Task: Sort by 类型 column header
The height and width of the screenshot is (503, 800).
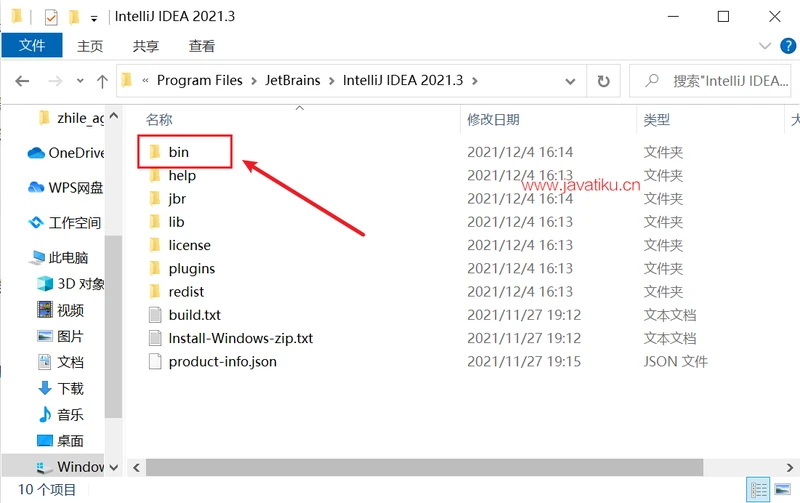Action: tap(656, 119)
